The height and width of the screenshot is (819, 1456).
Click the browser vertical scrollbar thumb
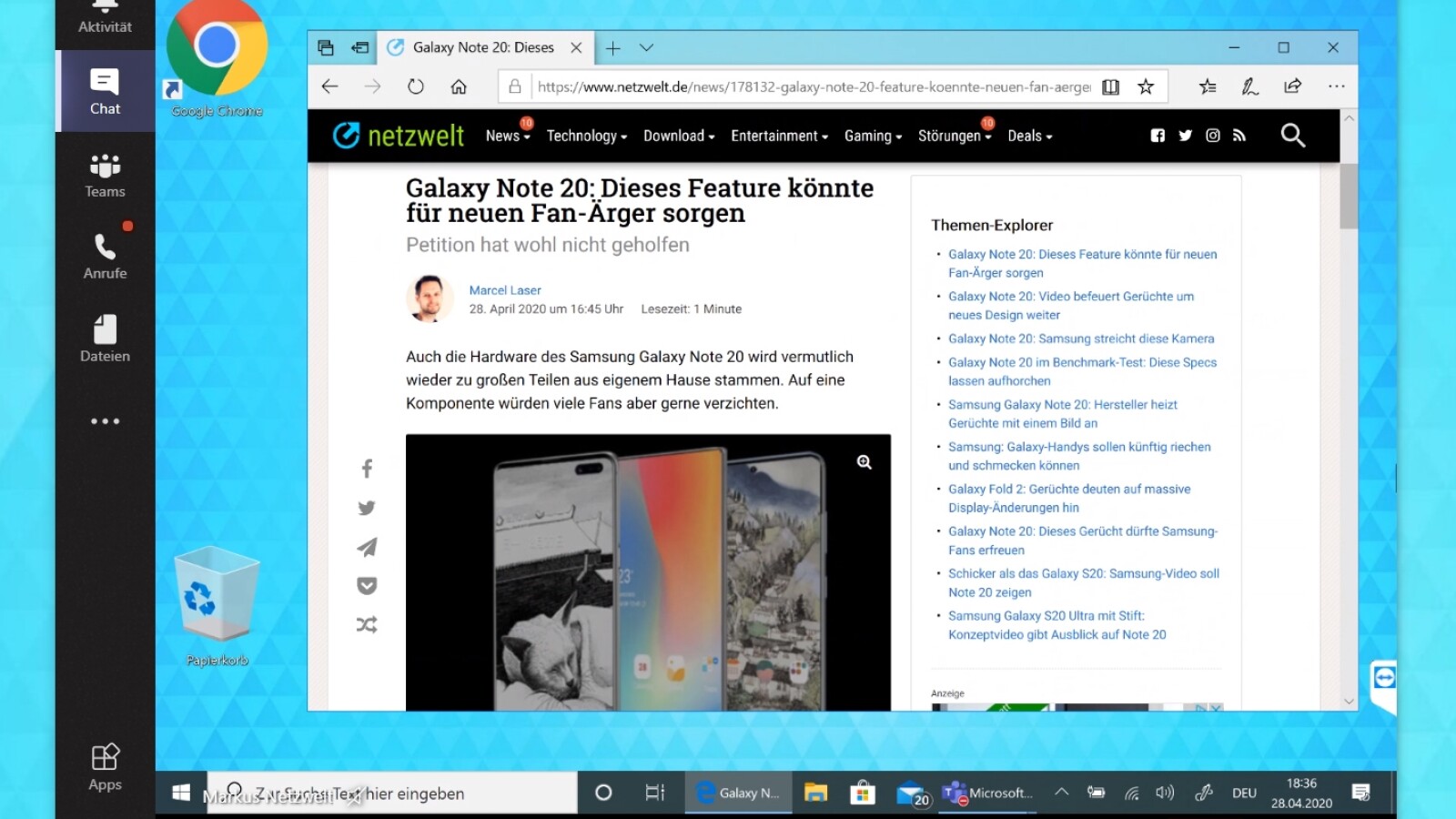[x=1349, y=196]
